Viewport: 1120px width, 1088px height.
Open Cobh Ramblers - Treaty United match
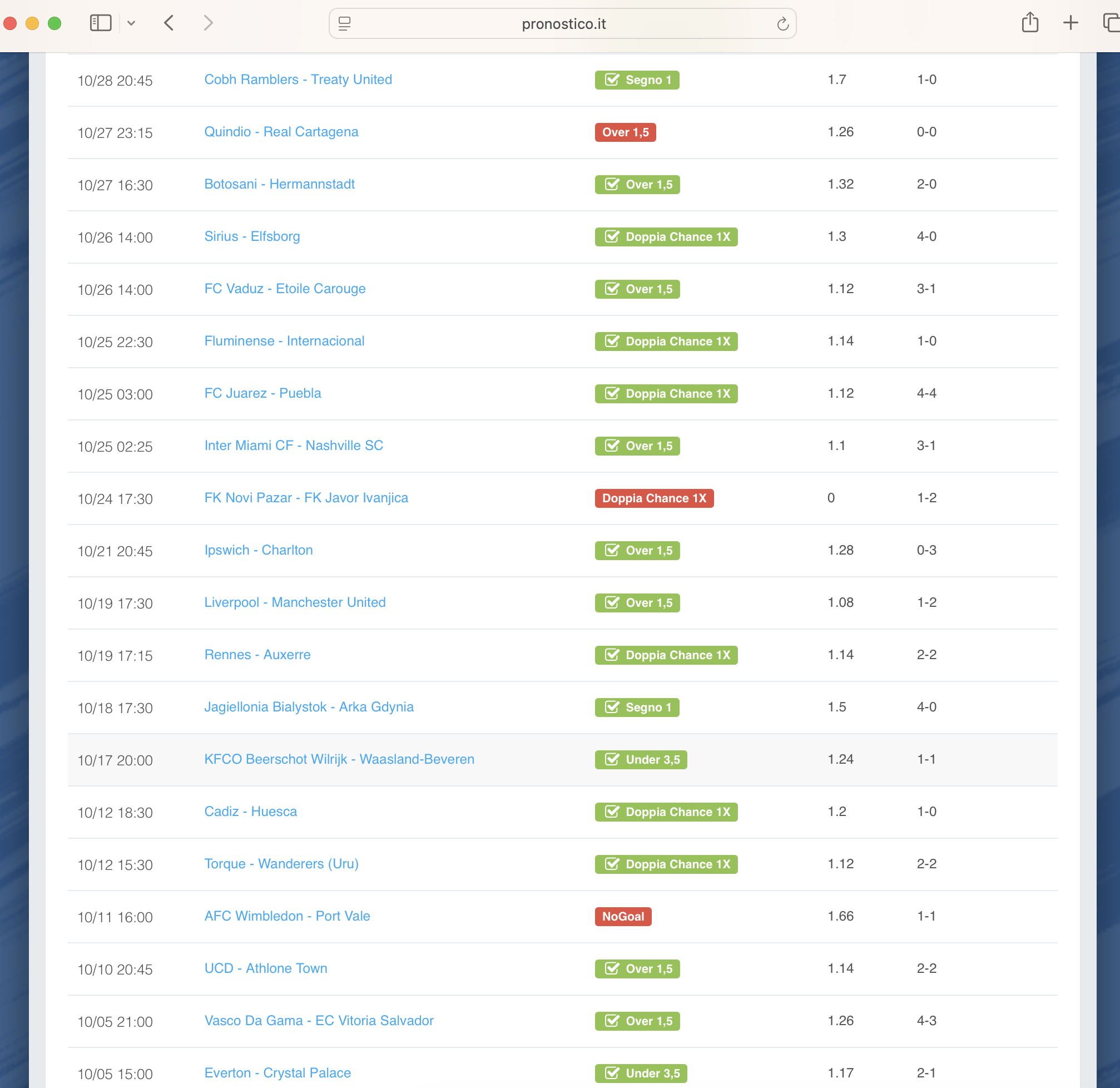tap(298, 80)
